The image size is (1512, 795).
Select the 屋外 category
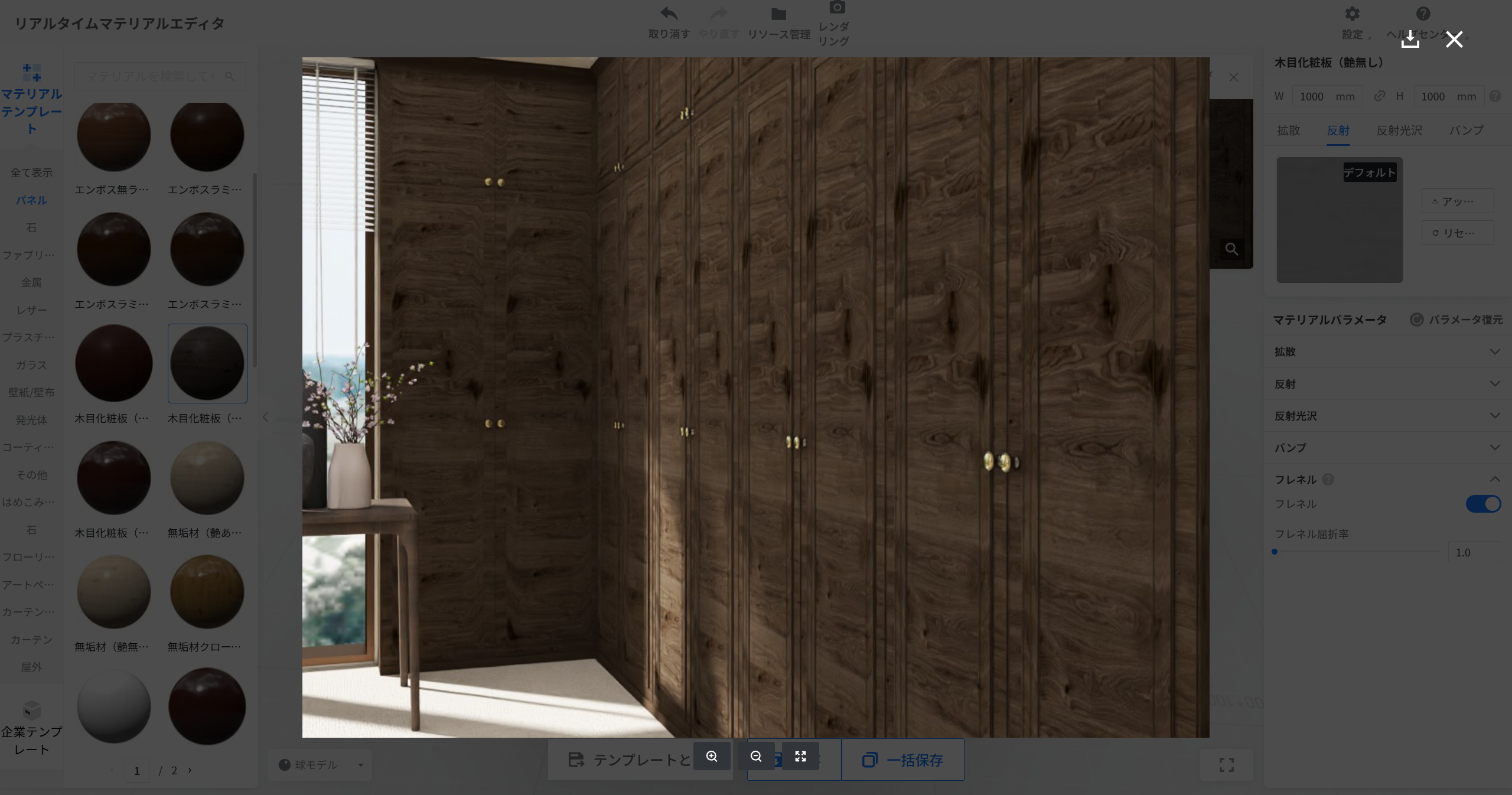[31, 667]
